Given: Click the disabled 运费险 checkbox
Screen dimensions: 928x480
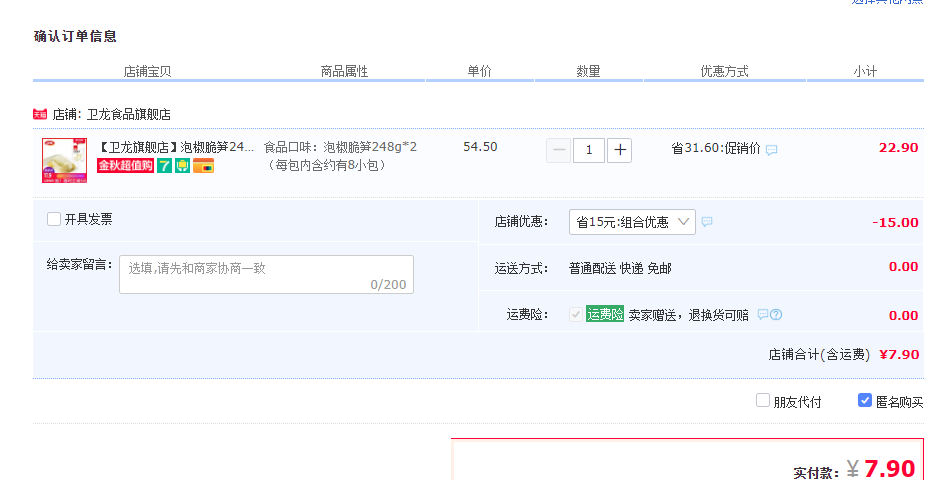Looking at the screenshot, I should pyautogui.click(x=575, y=314).
